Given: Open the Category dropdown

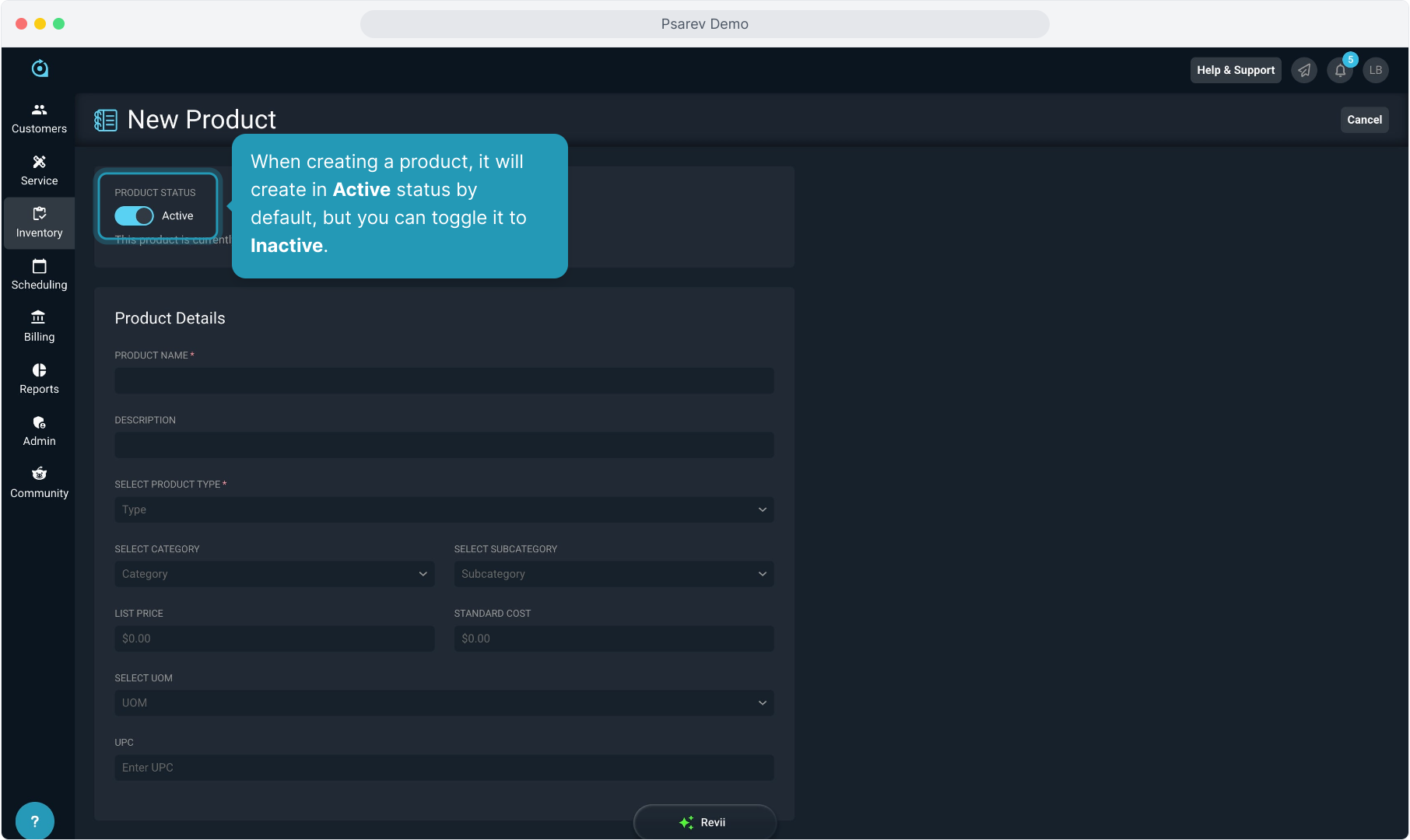Looking at the screenshot, I should click(x=275, y=574).
